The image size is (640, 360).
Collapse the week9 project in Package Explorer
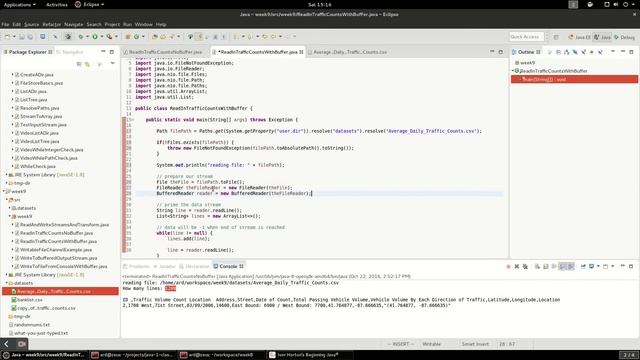[4, 191]
